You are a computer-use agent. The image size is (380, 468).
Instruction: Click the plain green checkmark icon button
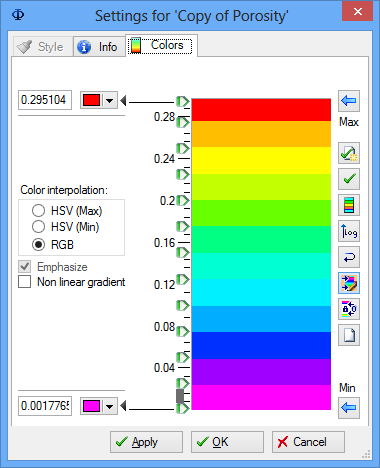[349, 179]
